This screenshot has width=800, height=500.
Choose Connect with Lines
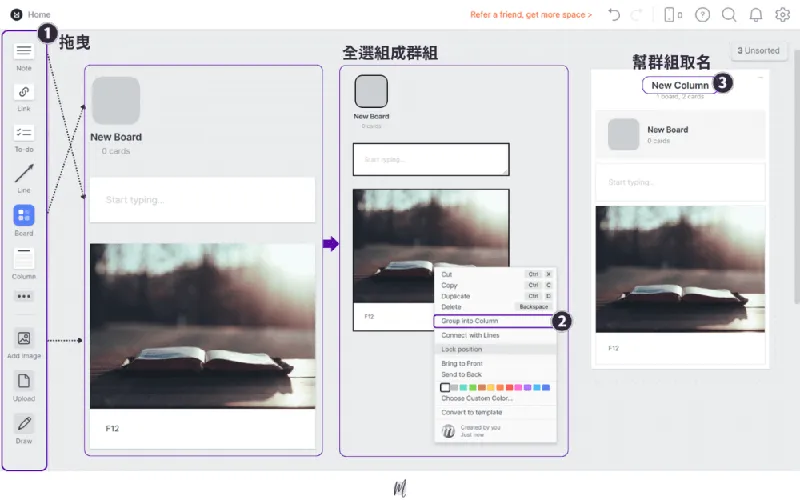tap(495, 335)
